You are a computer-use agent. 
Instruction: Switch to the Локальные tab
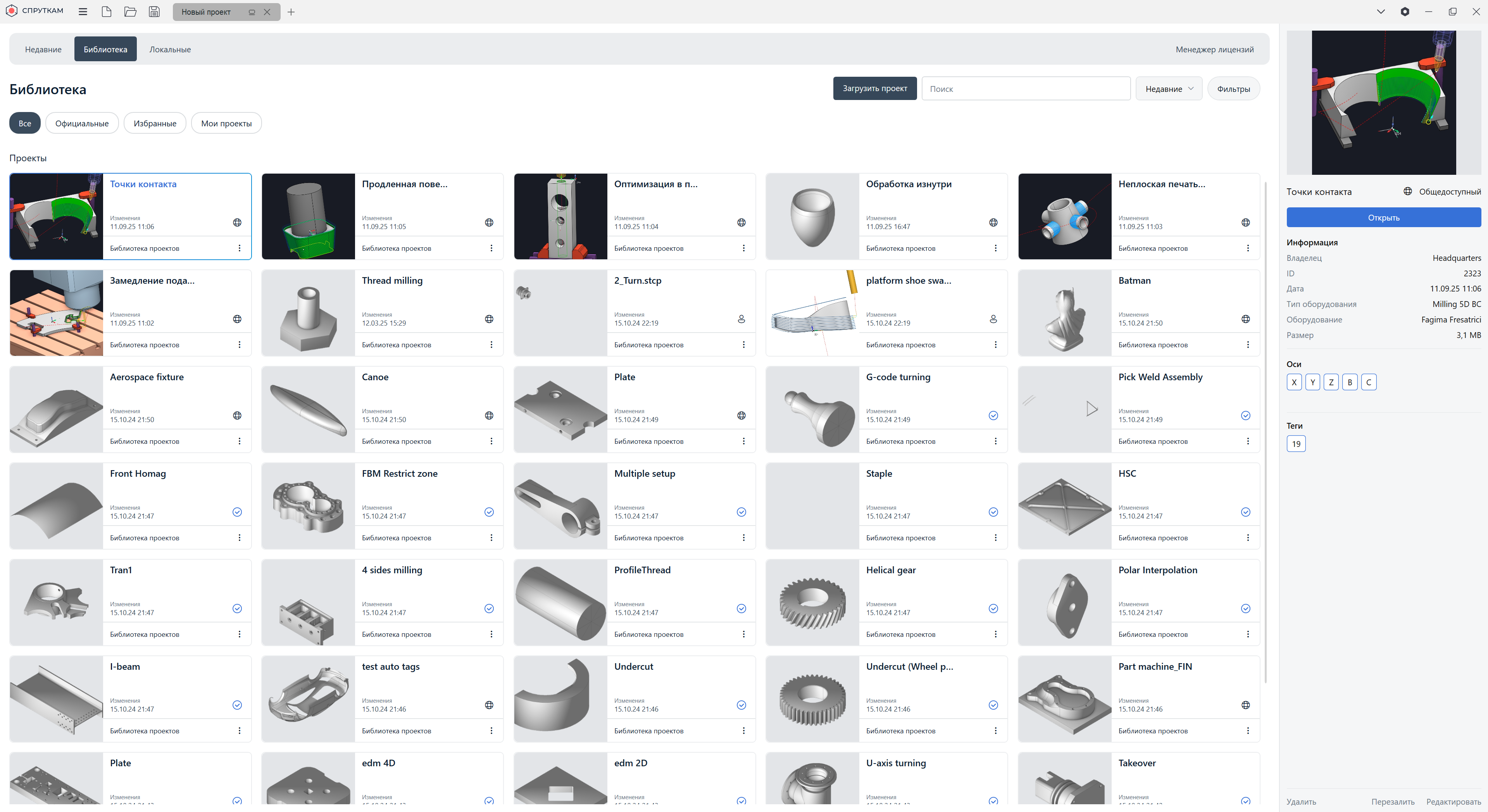170,49
